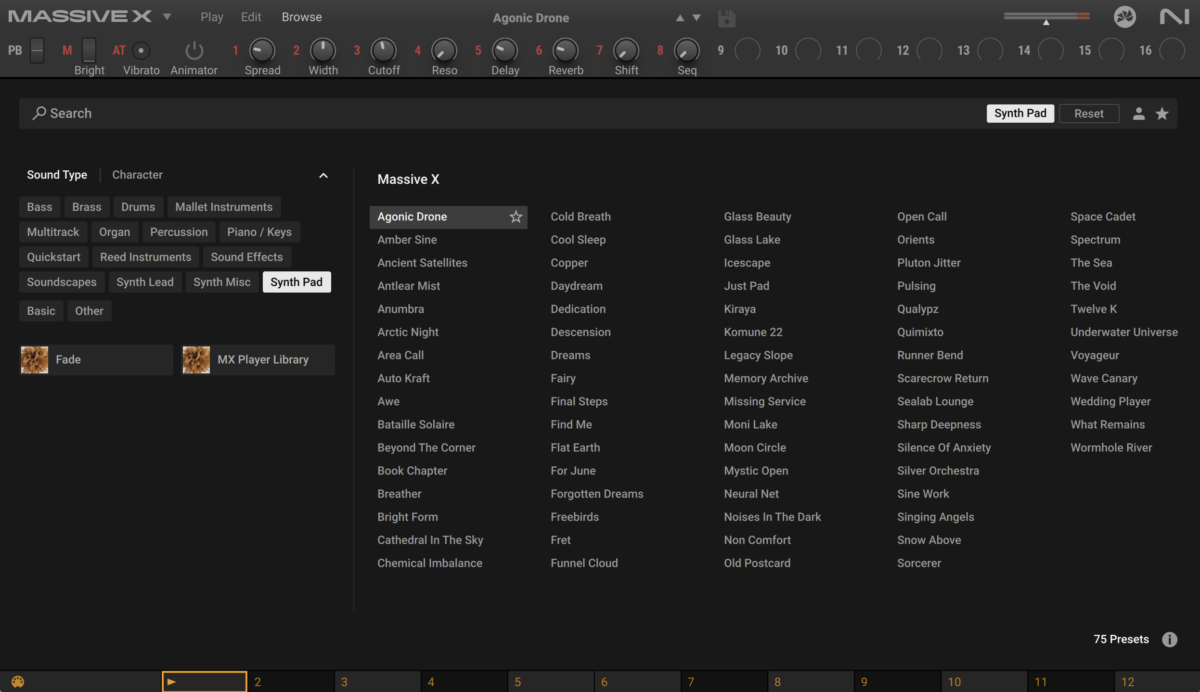Deselect the Synth Pad filter button
This screenshot has height=692, width=1200.
(x=296, y=282)
